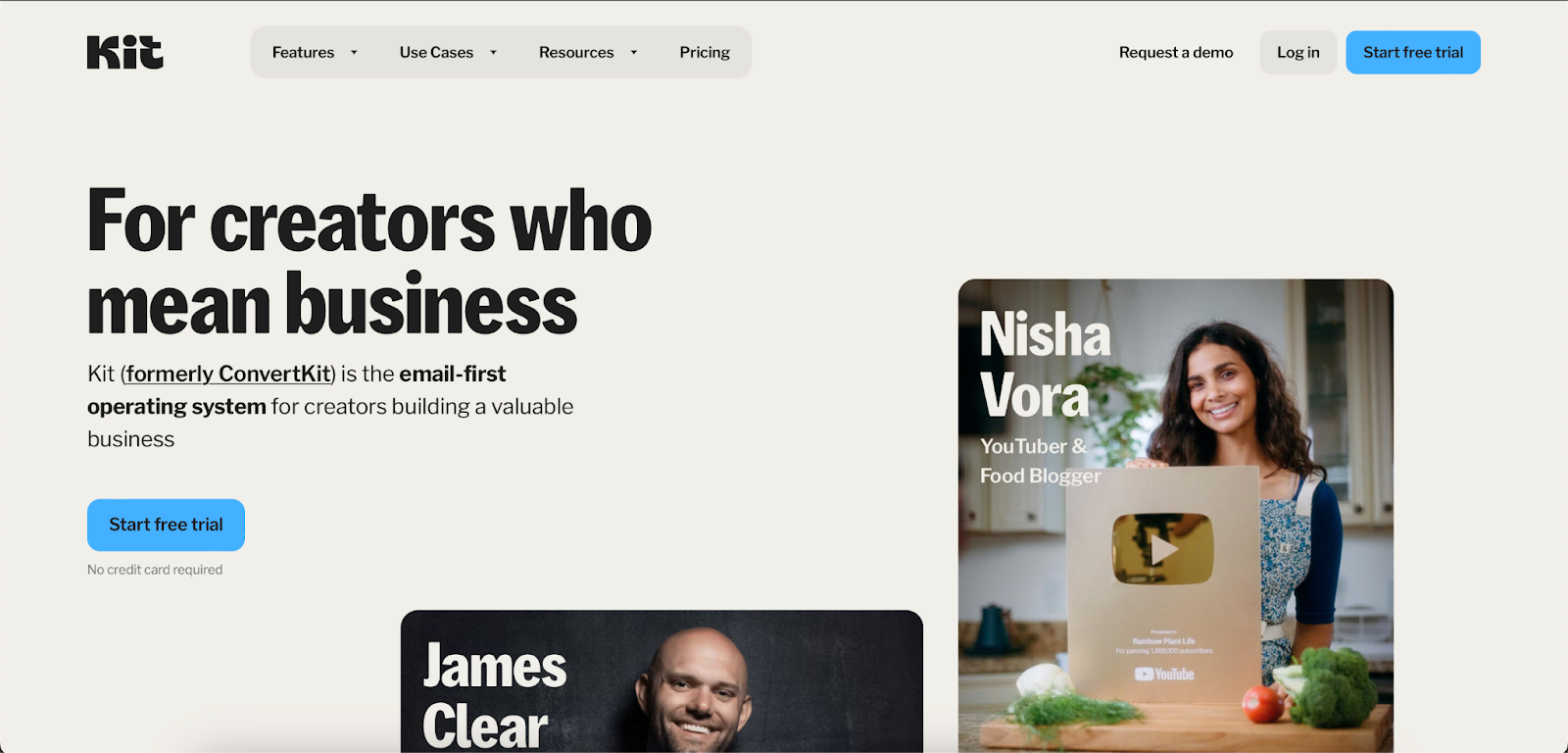Open the Resources menu
Screen dimensions: 1568x753
coord(588,52)
